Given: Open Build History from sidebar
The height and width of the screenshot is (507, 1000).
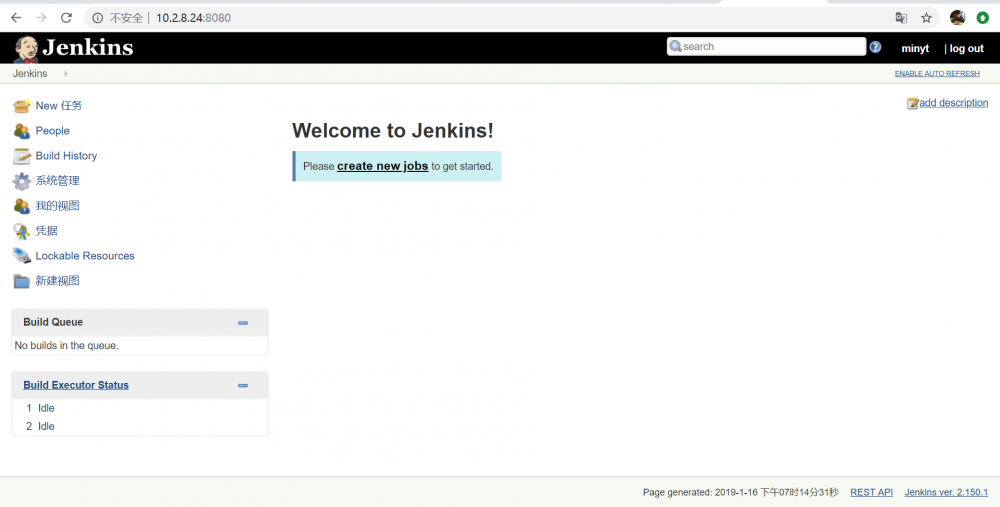Looking at the screenshot, I should tap(66, 156).
